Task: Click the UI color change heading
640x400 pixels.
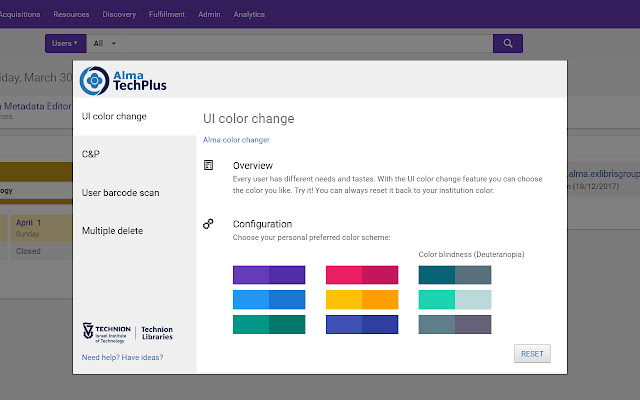Action: [249, 119]
